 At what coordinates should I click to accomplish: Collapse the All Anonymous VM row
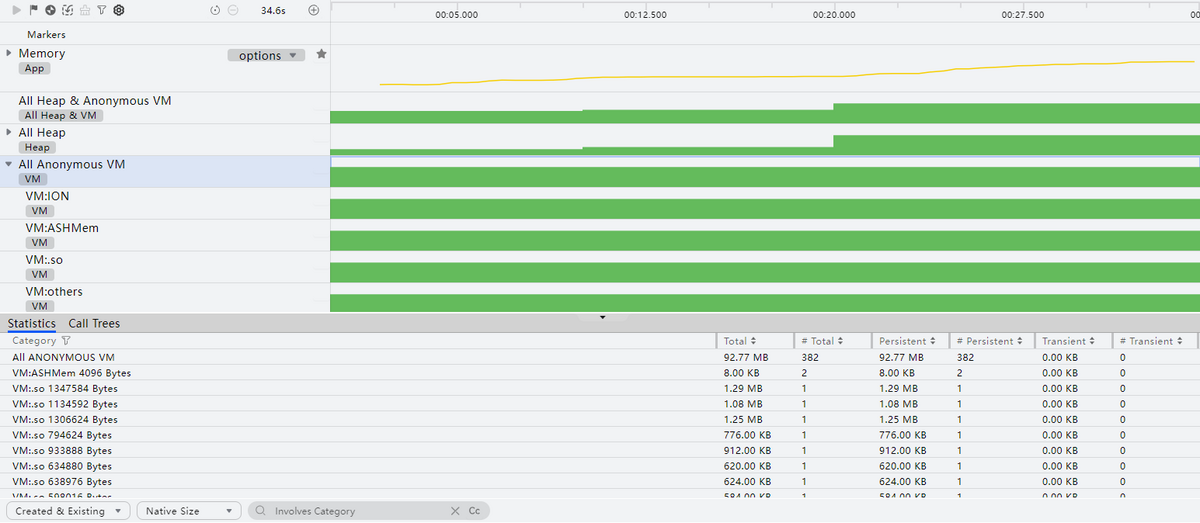[9, 164]
